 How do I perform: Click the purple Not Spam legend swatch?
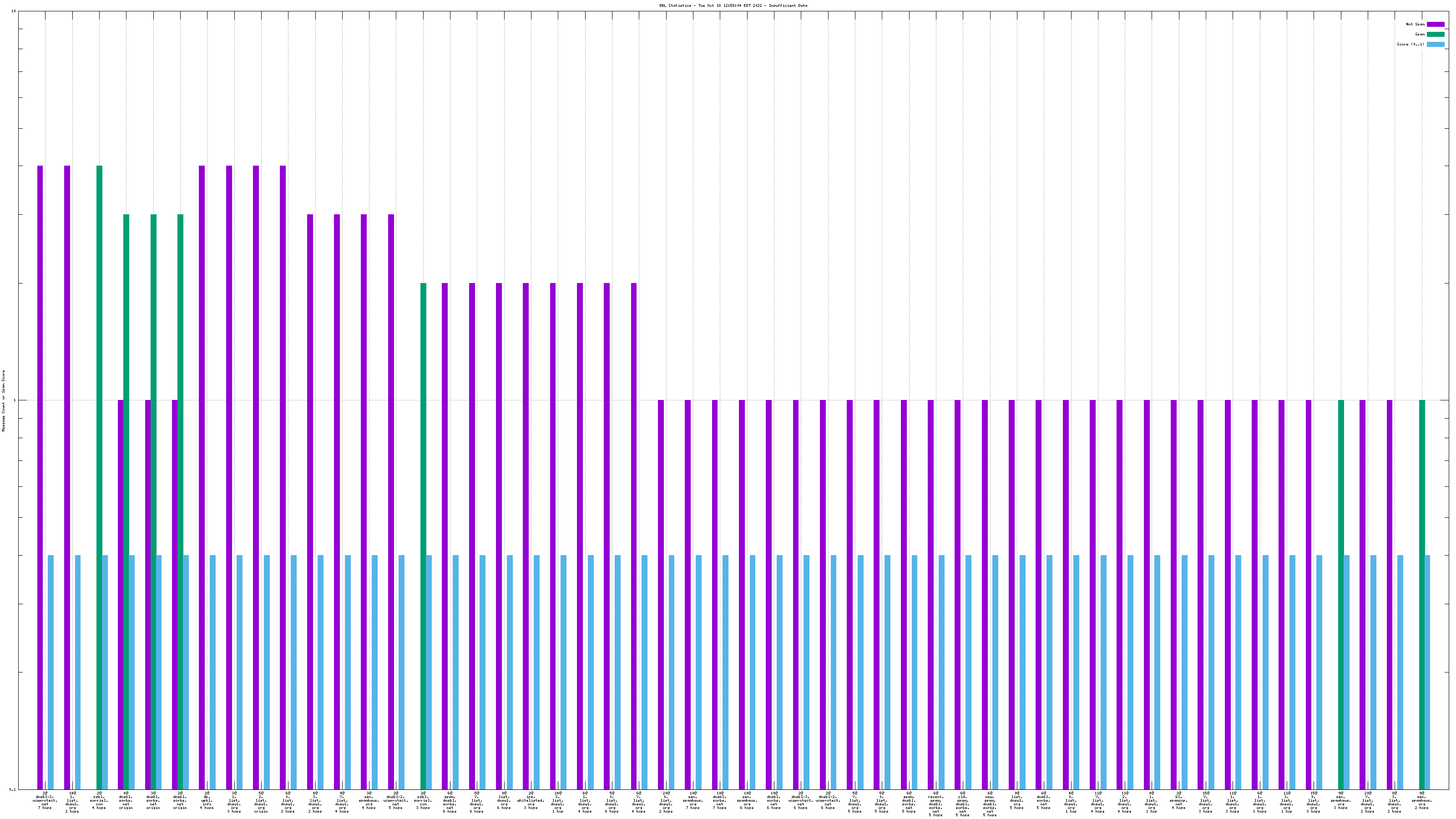pos(1435,24)
